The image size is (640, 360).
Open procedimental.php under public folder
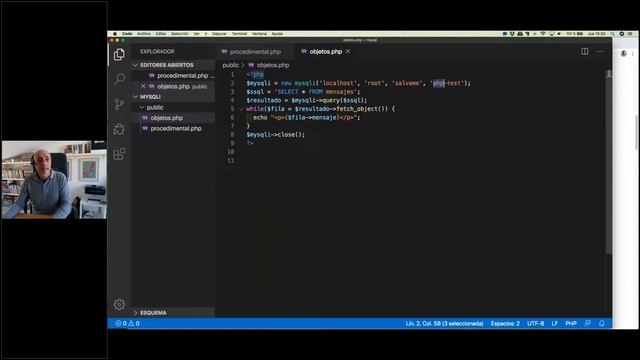(173, 129)
